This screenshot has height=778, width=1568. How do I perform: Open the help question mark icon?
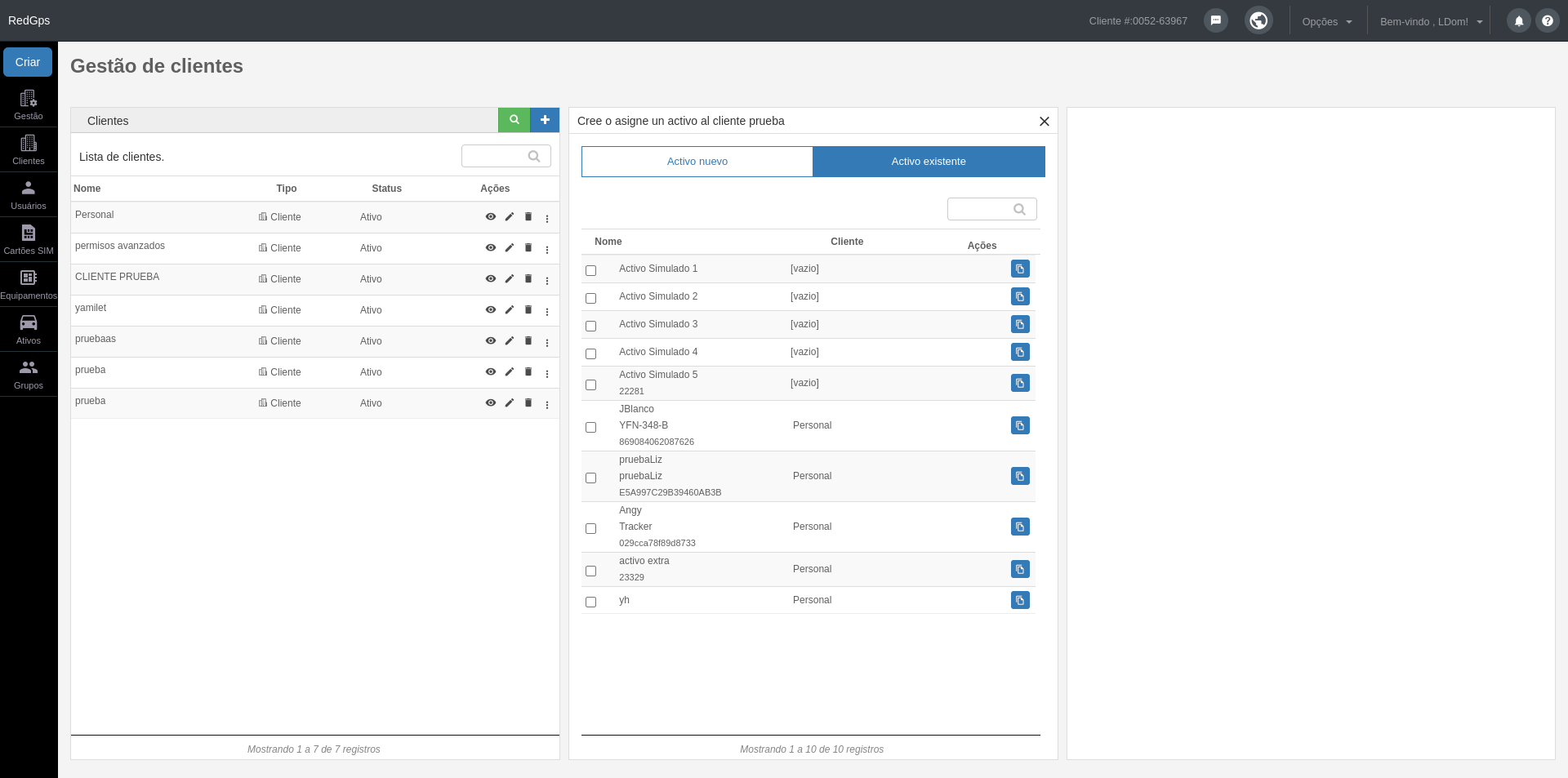1548,21
